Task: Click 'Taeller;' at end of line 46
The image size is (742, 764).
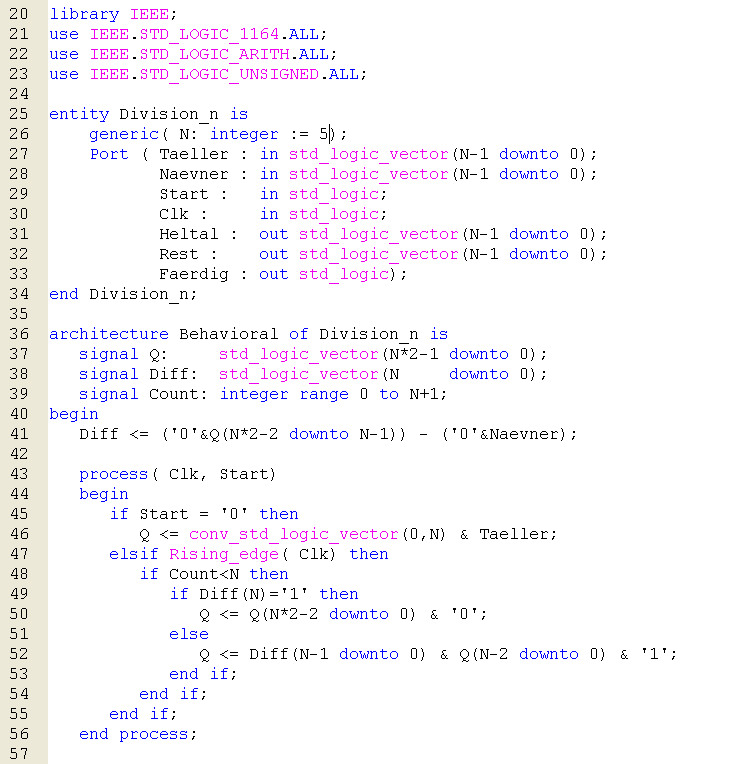Action: [518, 534]
